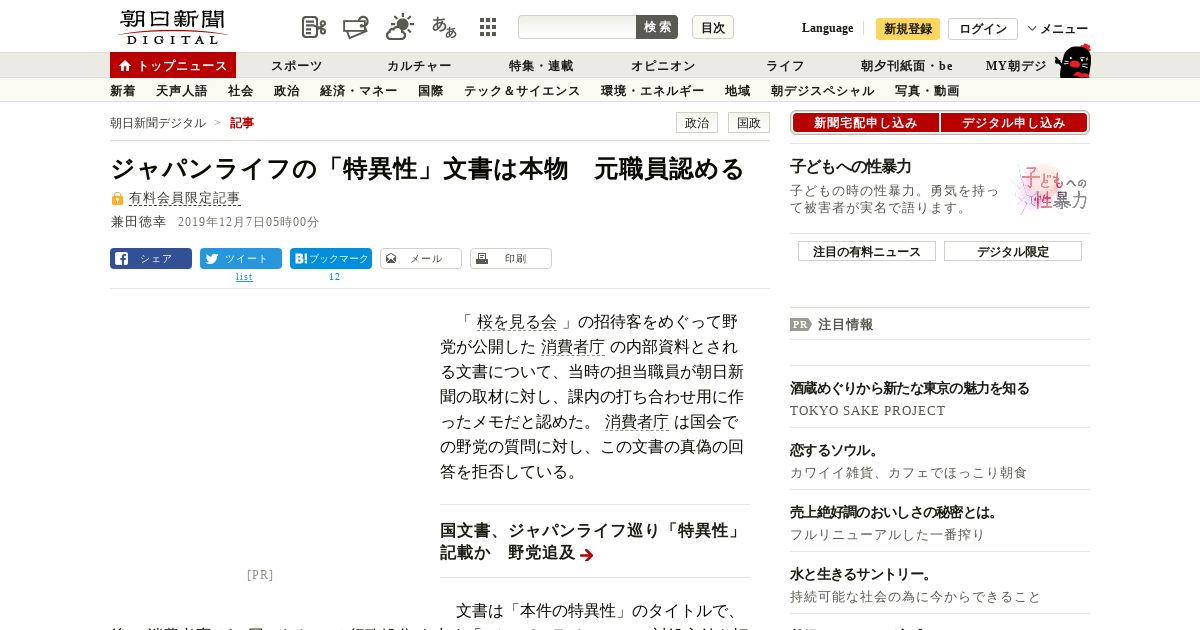Open the スポーツ tab
The image size is (1200, 630).
pos(297,66)
